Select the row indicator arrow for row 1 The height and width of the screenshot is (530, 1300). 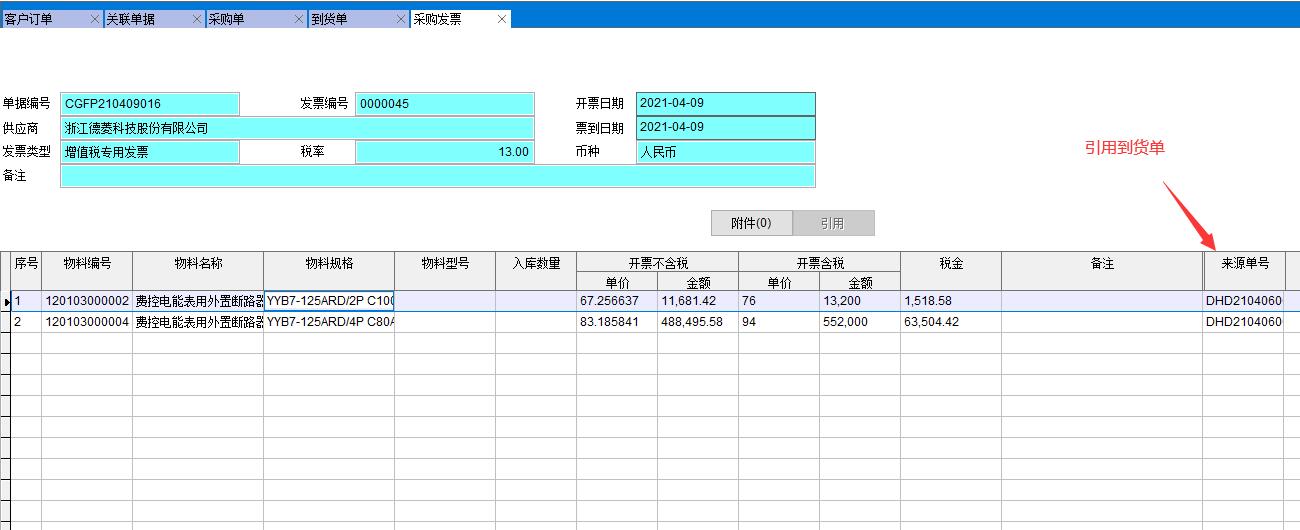pos(6,301)
